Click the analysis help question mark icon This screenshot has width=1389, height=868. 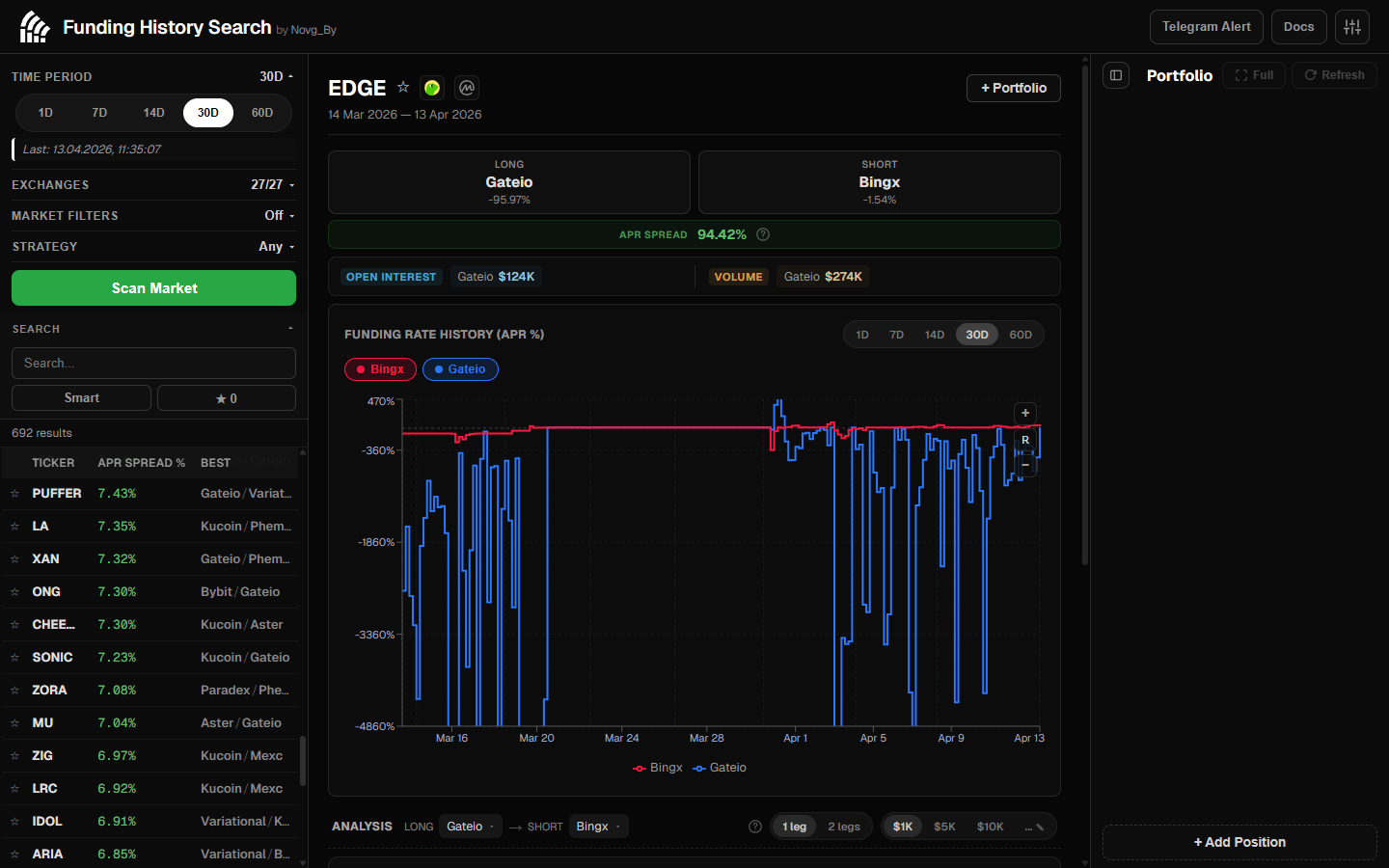tap(755, 827)
